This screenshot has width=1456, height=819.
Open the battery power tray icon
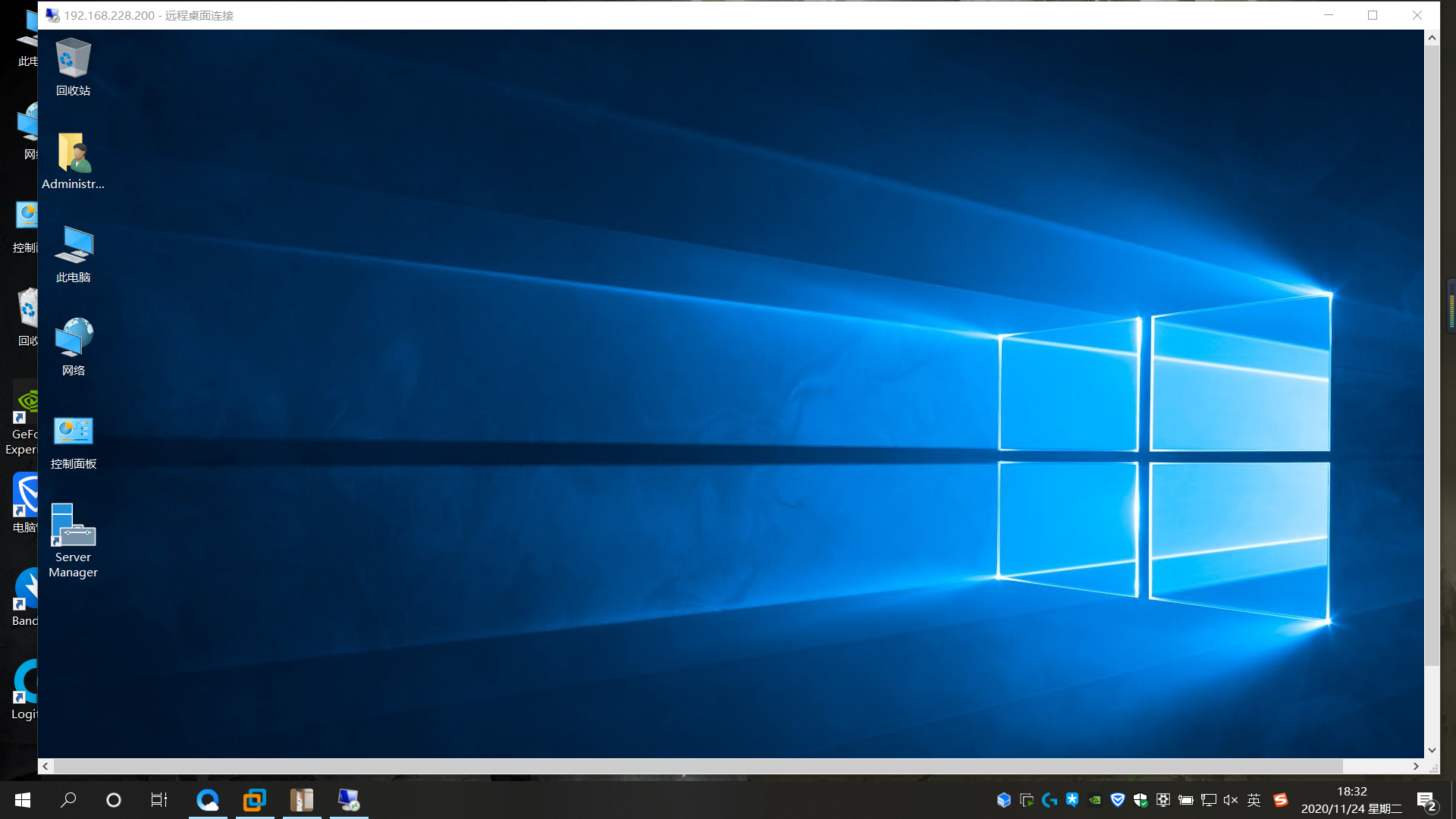click(1186, 800)
